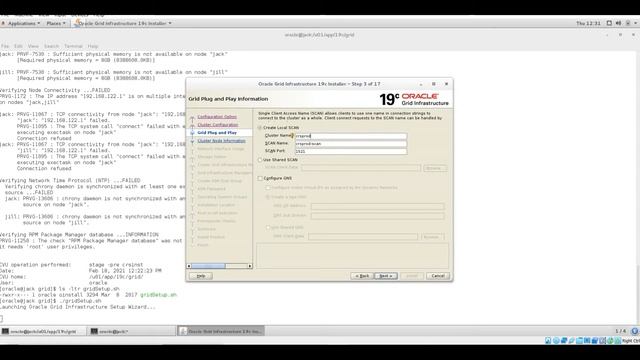Select Grid Plug and Play step
Screen dimensions: 640x360
pos(217,133)
